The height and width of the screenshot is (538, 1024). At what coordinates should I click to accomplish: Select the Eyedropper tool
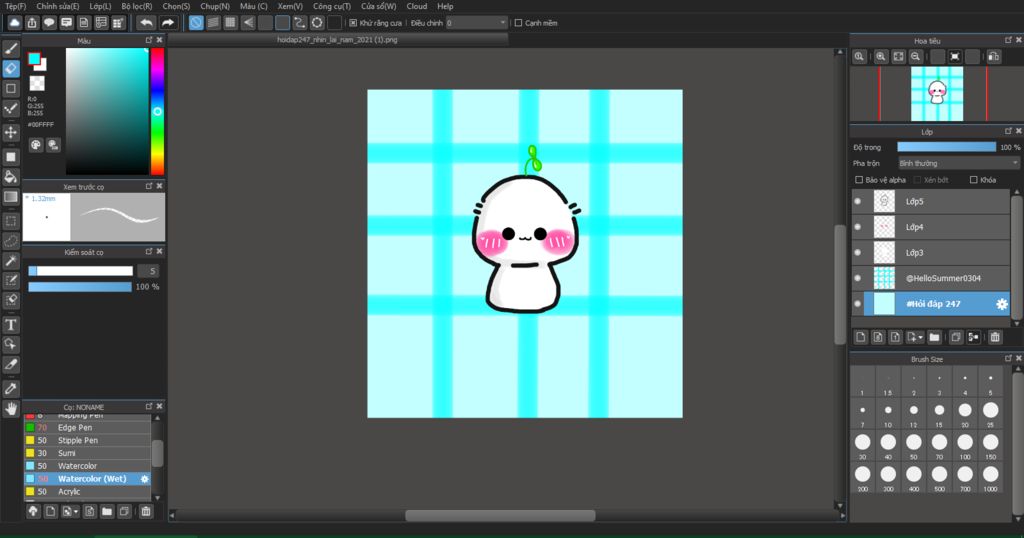coord(11,388)
